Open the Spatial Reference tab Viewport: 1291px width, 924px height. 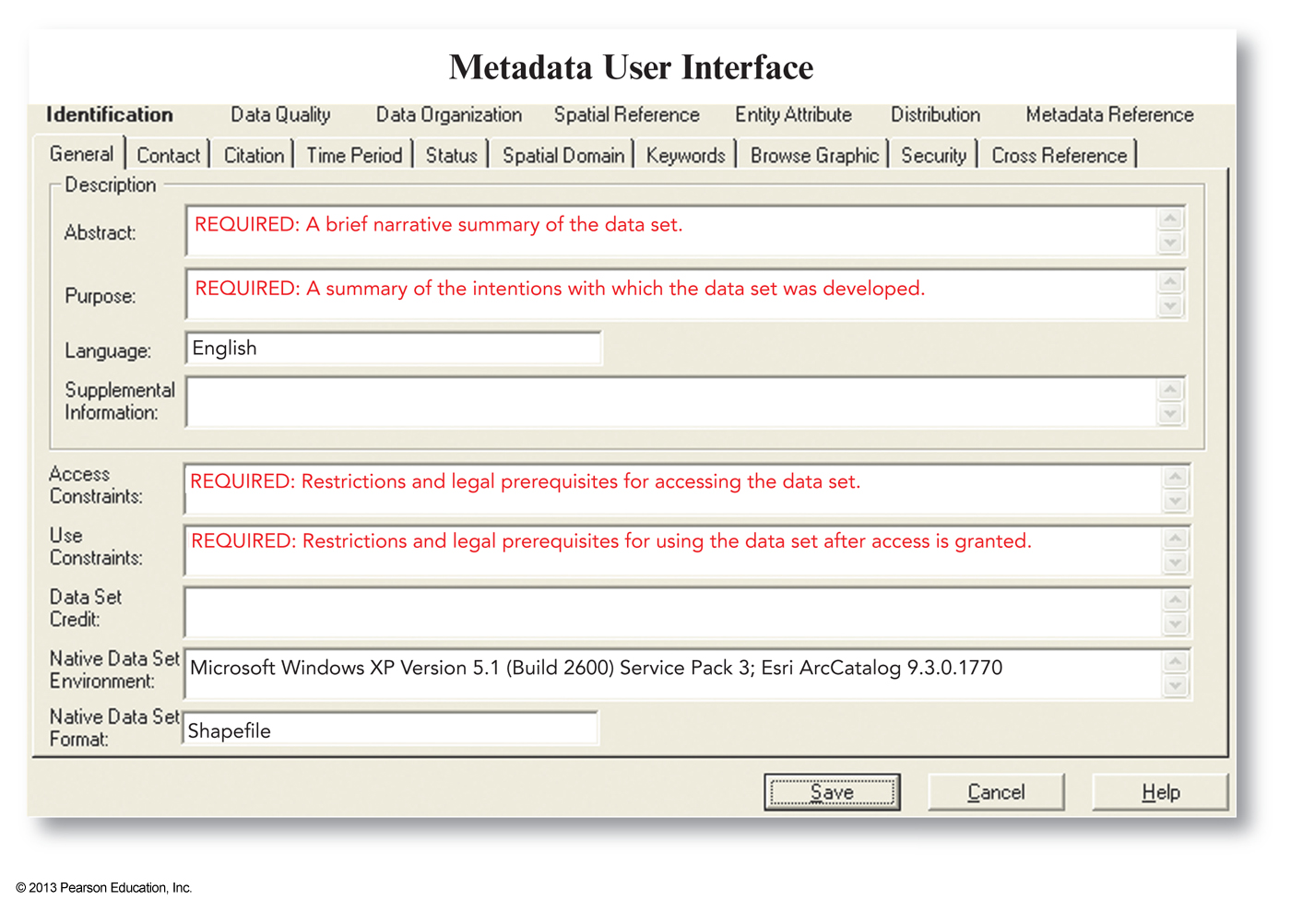point(626,114)
